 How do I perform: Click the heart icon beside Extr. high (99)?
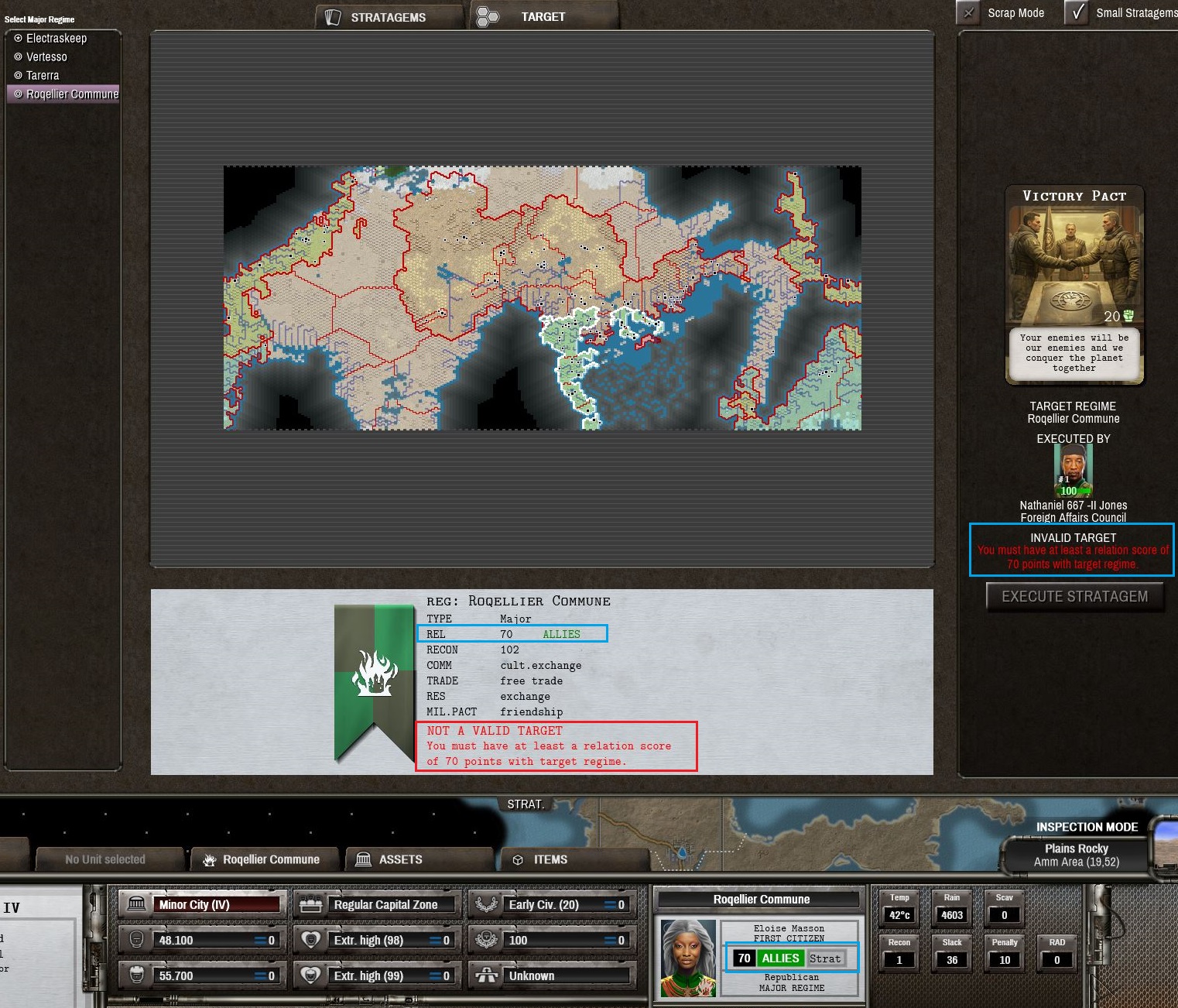tap(311, 975)
